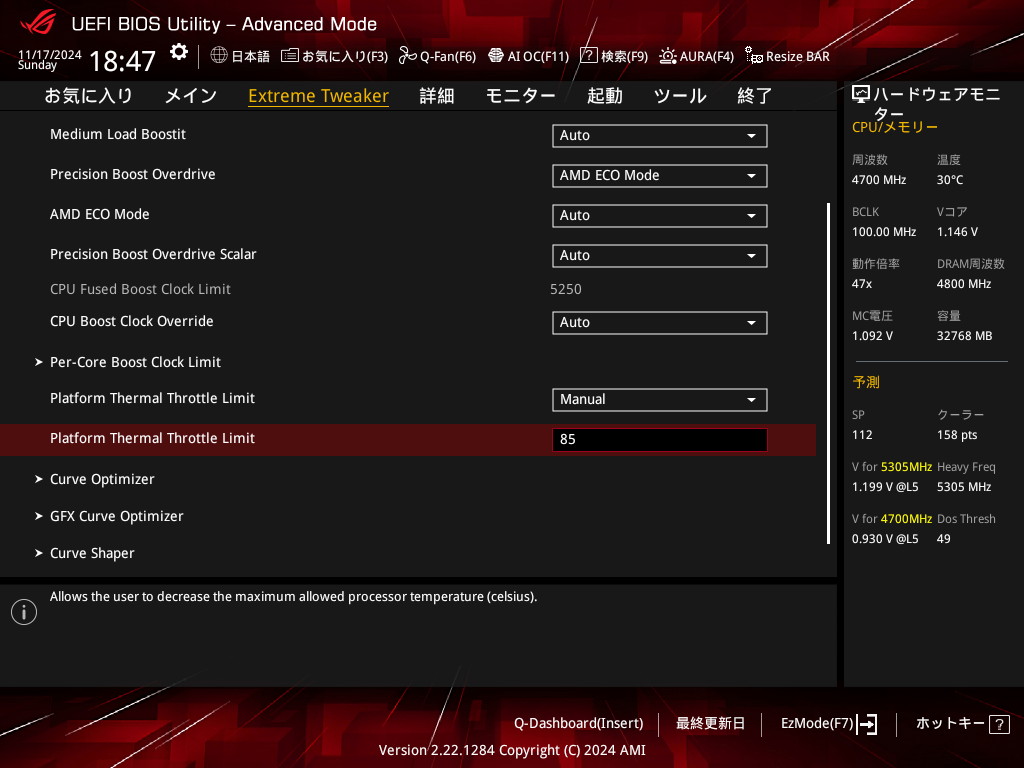Open CPU Boost Clock Override dropdown
Viewport: 1024px width, 768px height.
tap(660, 323)
